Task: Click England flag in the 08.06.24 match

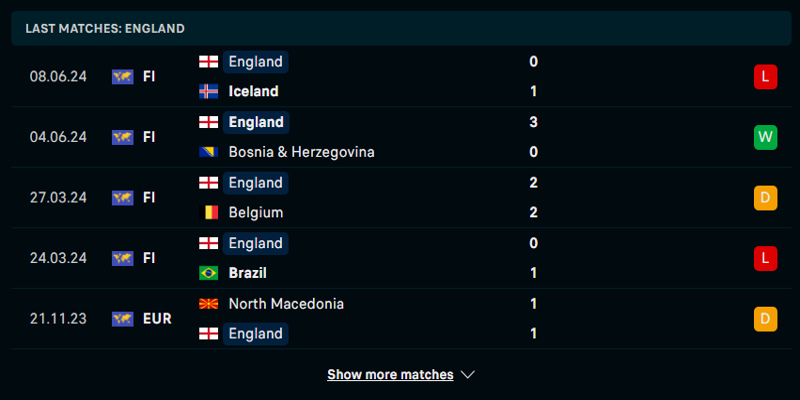Action: point(209,62)
